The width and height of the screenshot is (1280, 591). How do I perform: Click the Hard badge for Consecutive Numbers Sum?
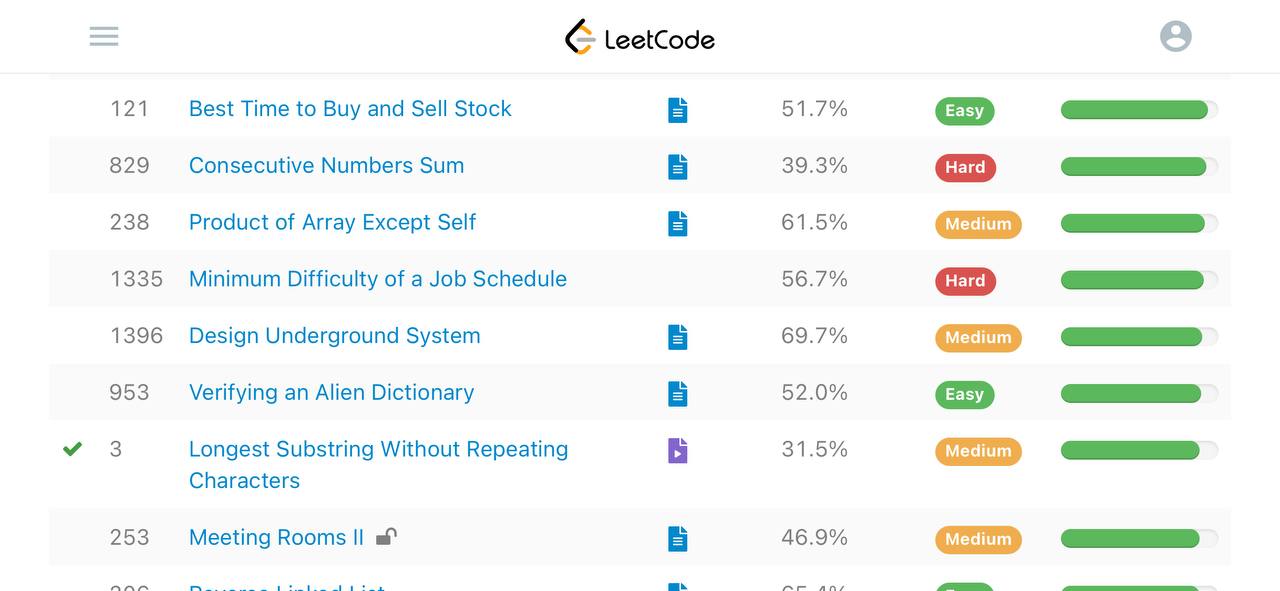[965, 167]
